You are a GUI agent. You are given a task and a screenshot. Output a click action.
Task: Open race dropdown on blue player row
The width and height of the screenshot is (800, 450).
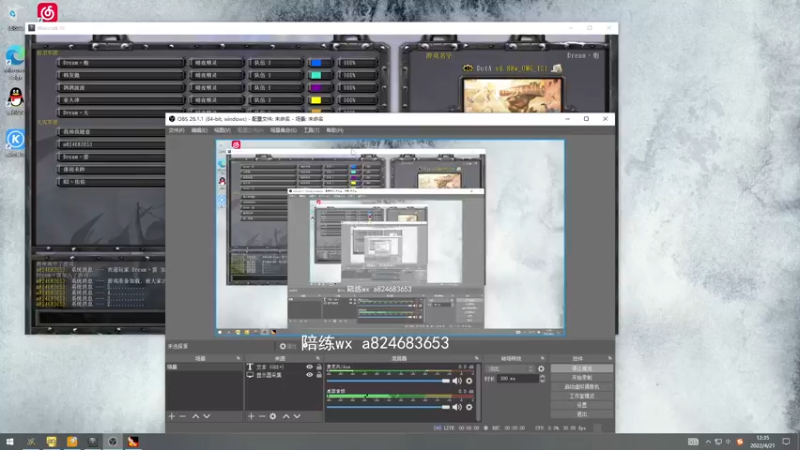point(216,63)
